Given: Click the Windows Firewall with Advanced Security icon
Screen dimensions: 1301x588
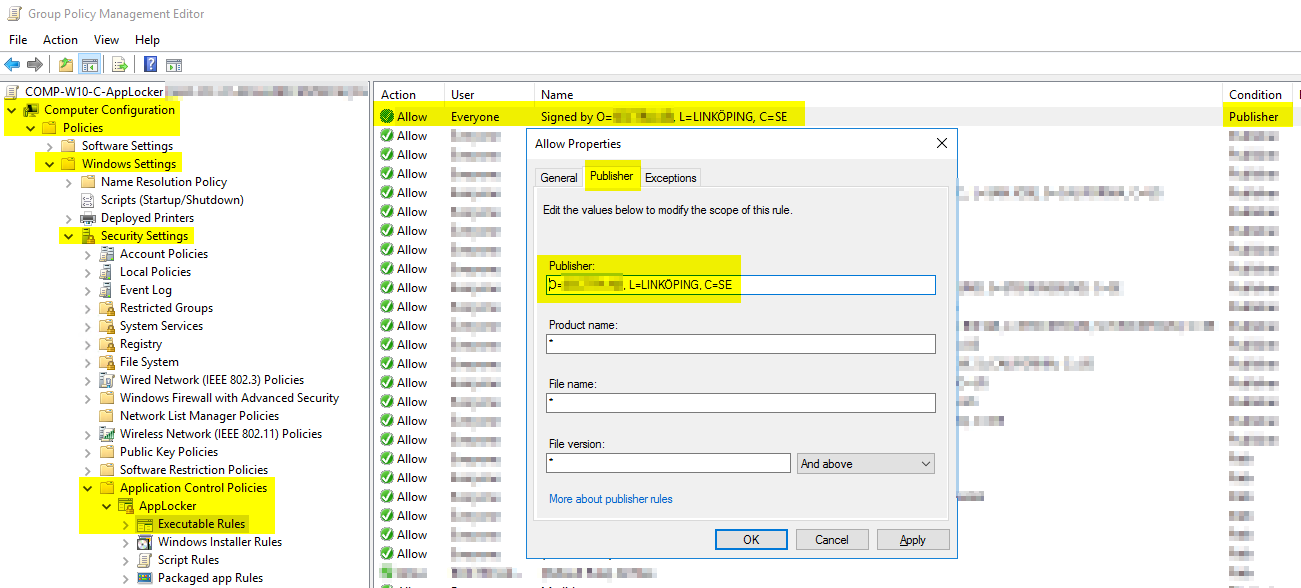Looking at the screenshot, I should (x=107, y=398).
